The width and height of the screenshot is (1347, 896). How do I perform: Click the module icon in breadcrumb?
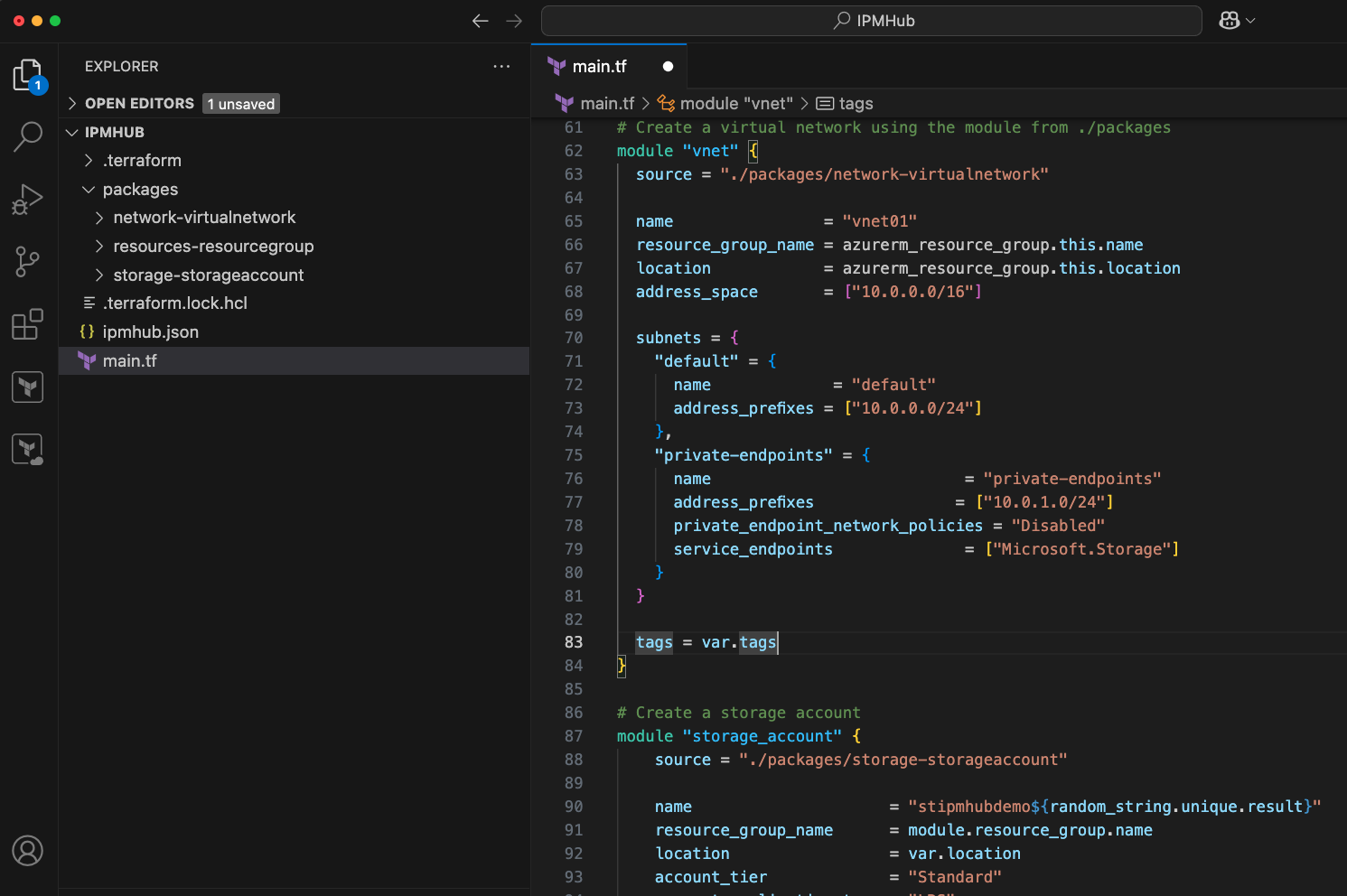[666, 104]
